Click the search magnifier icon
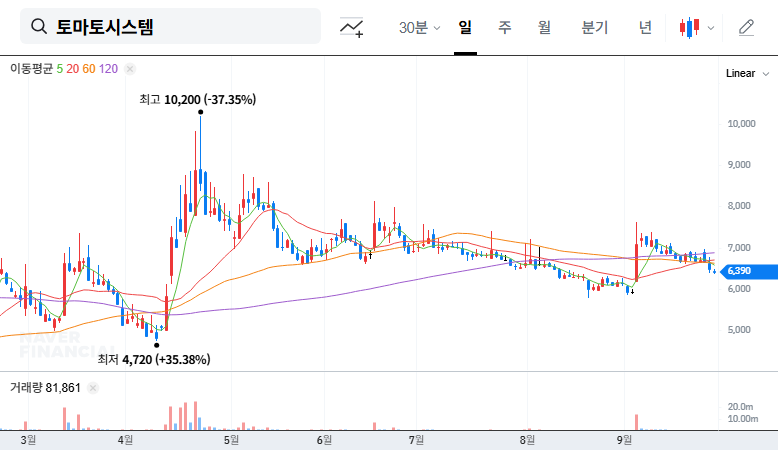The image size is (778, 450). coord(39,26)
